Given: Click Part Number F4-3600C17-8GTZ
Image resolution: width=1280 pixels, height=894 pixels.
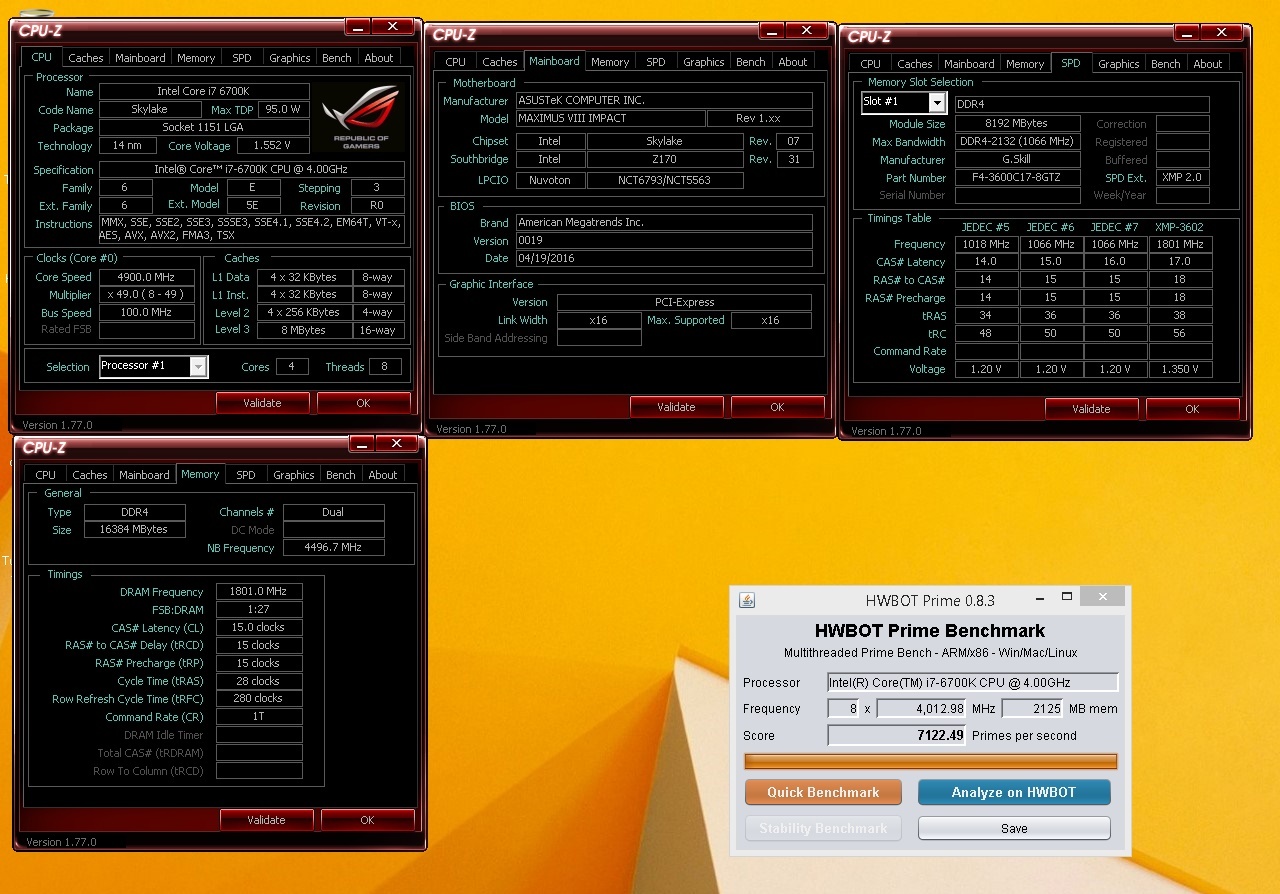Looking at the screenshot, I should point(1017,178).
